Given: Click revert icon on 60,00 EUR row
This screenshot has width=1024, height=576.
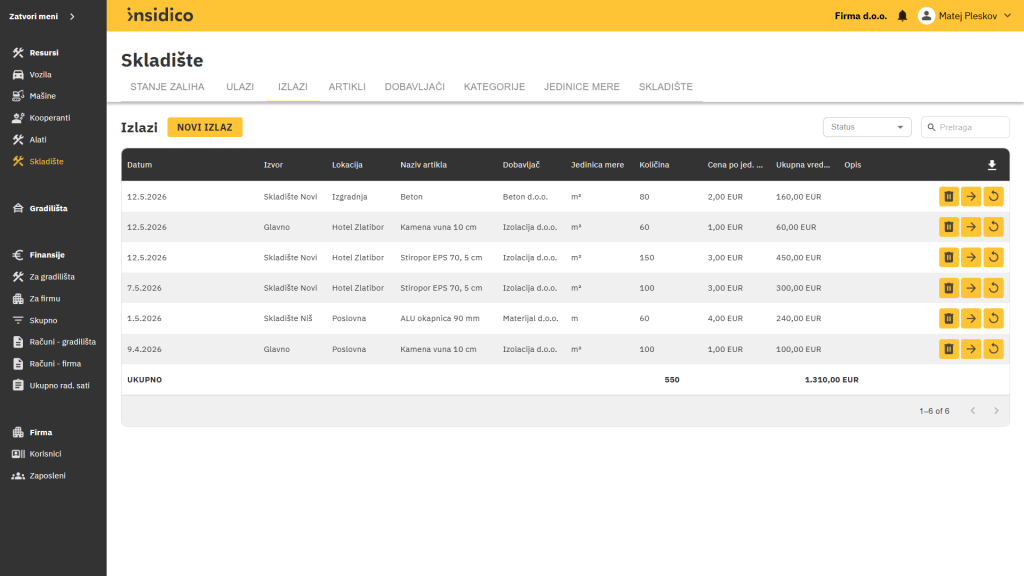Looking at the screenshot, I should [993, 227].
